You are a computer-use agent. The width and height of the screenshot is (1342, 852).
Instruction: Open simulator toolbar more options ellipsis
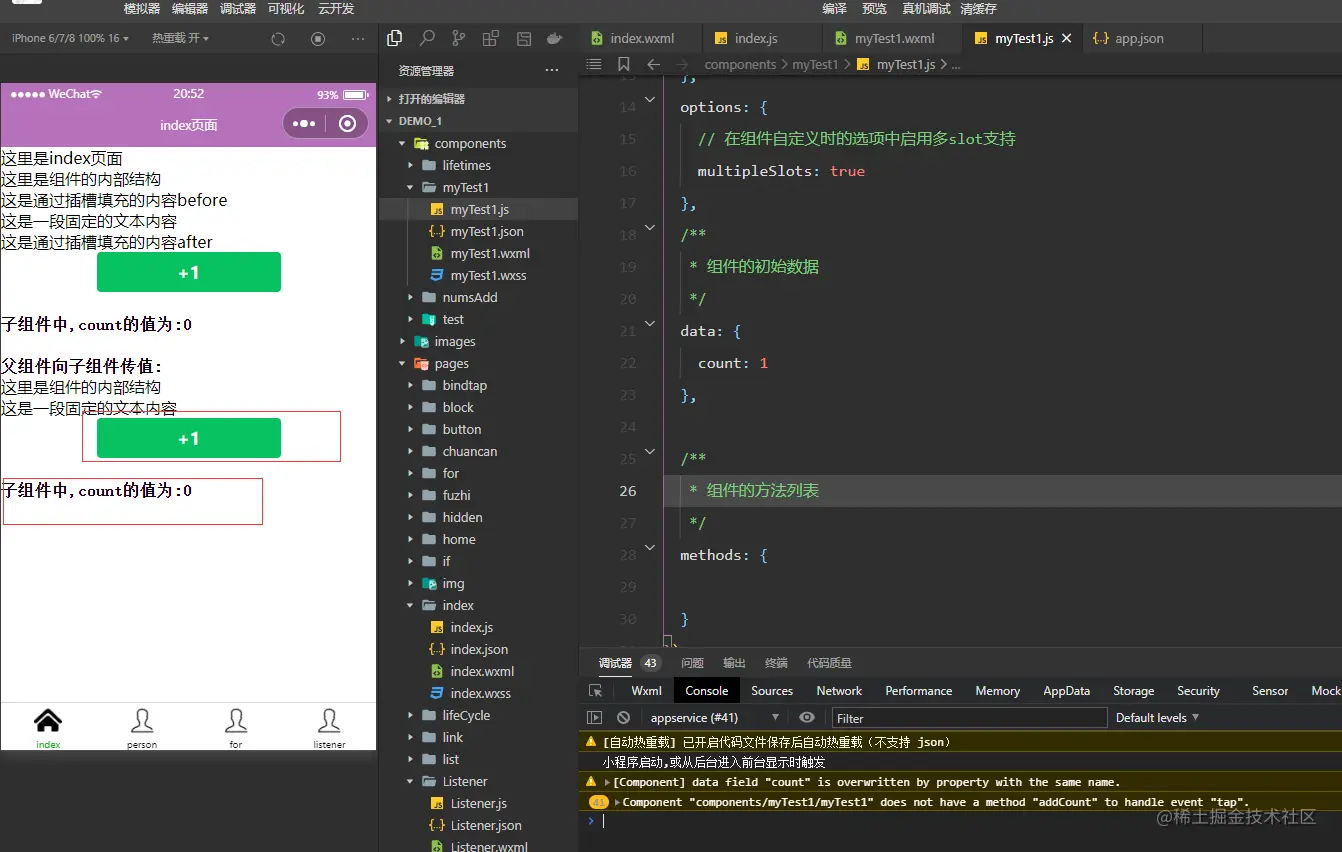(x=358, y=39)
